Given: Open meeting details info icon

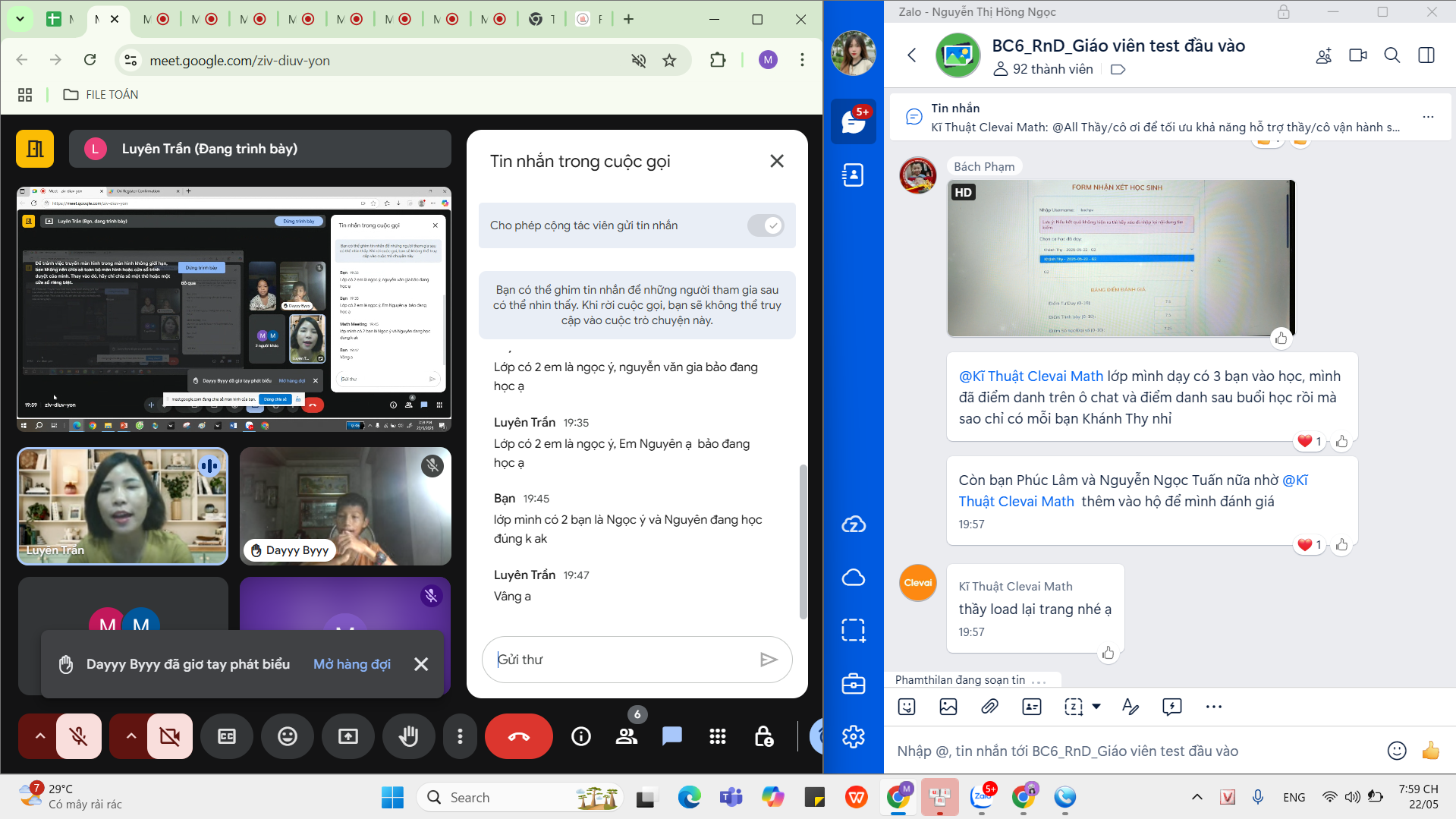Looking at the screenshot, I should click(x=581, y=736).
